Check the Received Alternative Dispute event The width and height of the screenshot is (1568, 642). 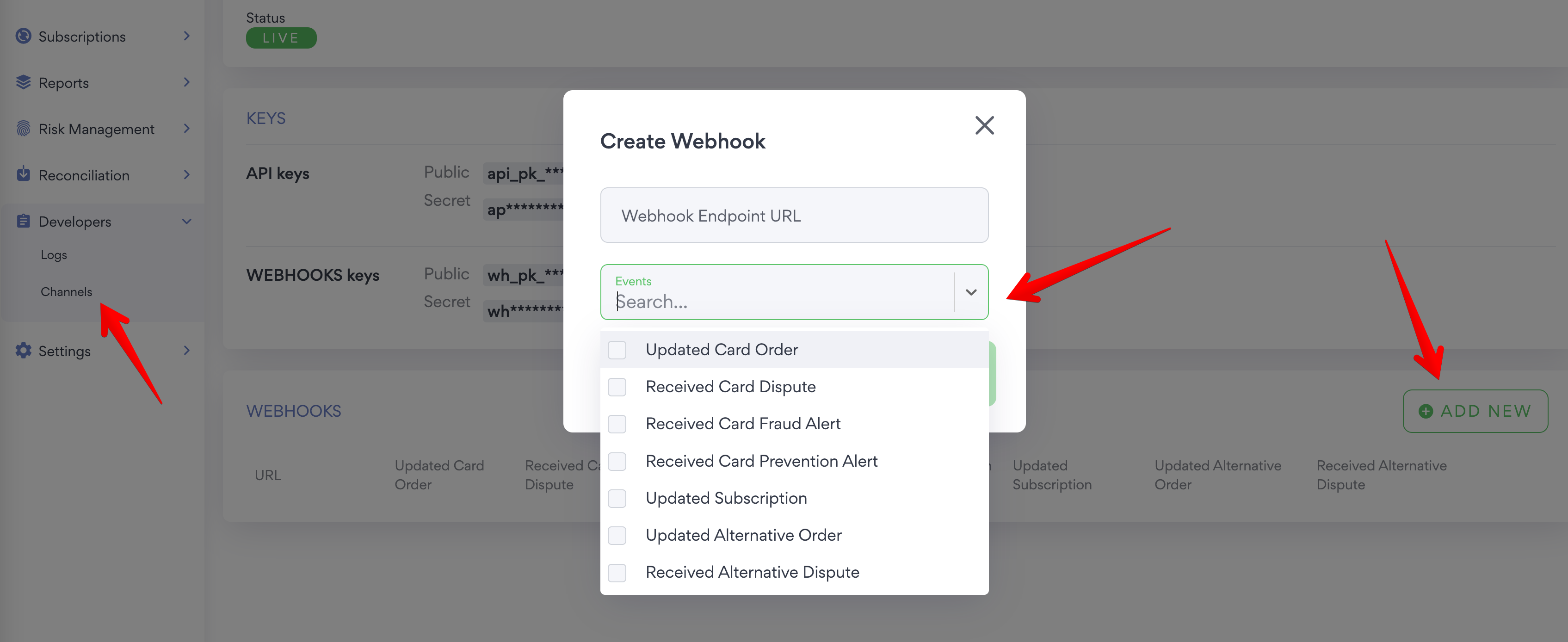(617, 572)
